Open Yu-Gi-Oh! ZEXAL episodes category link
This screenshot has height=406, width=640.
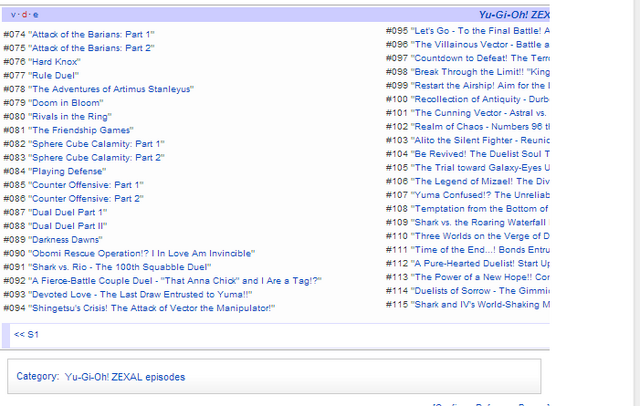click(x=125, y=377)
